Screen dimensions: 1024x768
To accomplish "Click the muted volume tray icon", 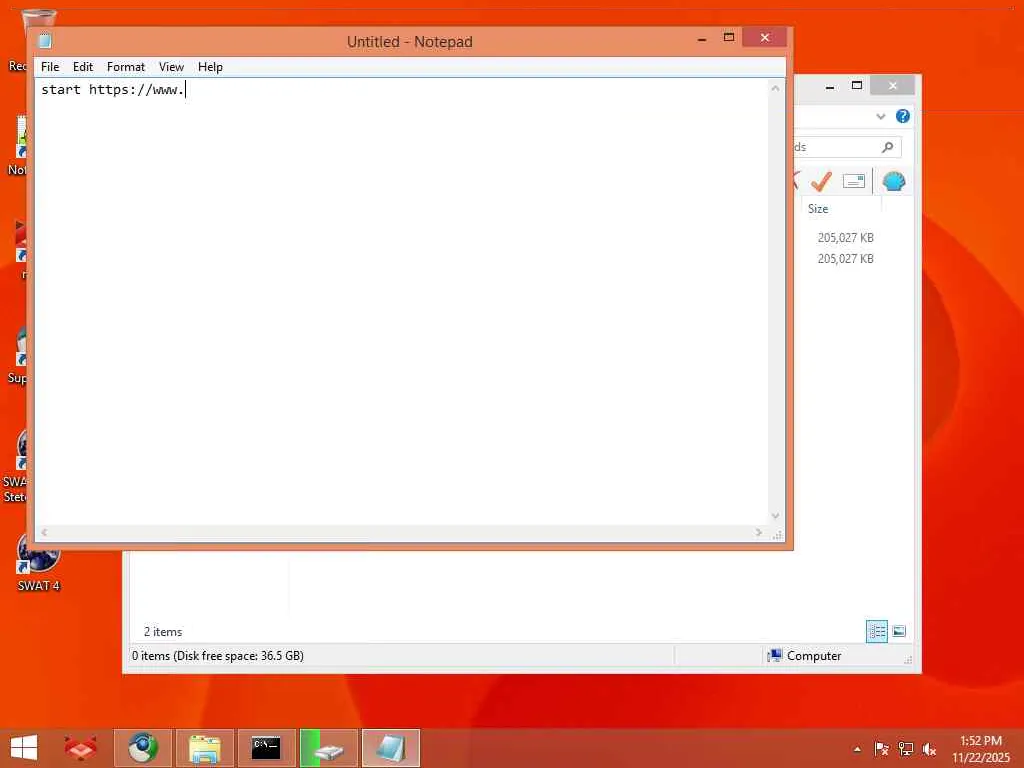I will point(929,749).
